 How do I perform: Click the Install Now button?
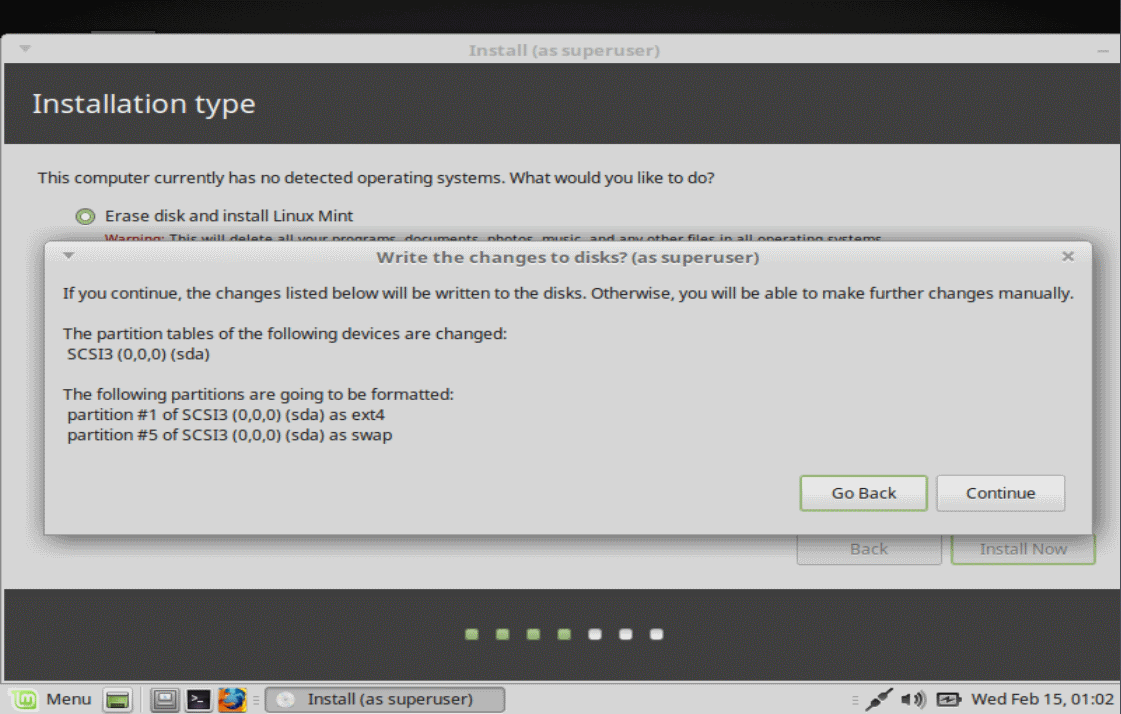click(x=1022, y=549)
